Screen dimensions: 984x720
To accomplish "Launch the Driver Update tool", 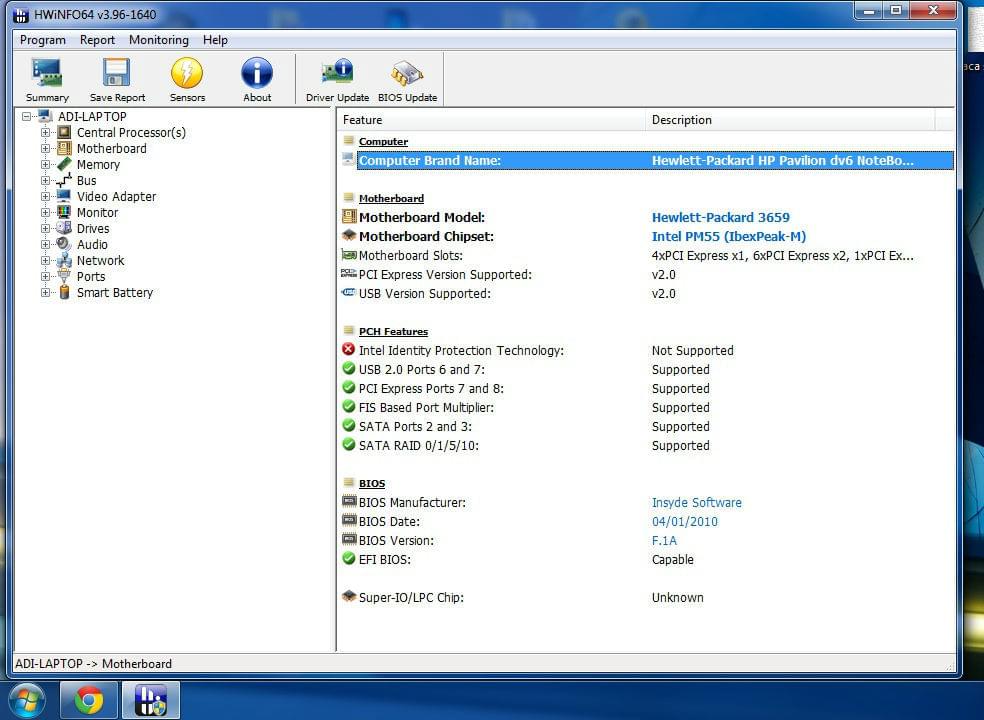I will pos(337,79).
